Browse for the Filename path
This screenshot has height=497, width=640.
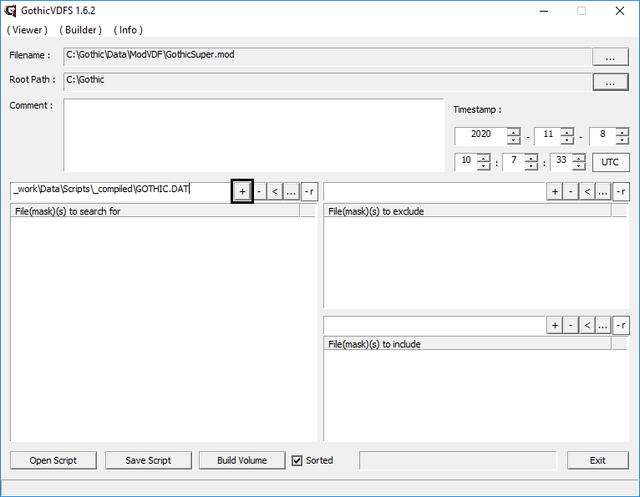pyautogui.click(x=610, y=57)
